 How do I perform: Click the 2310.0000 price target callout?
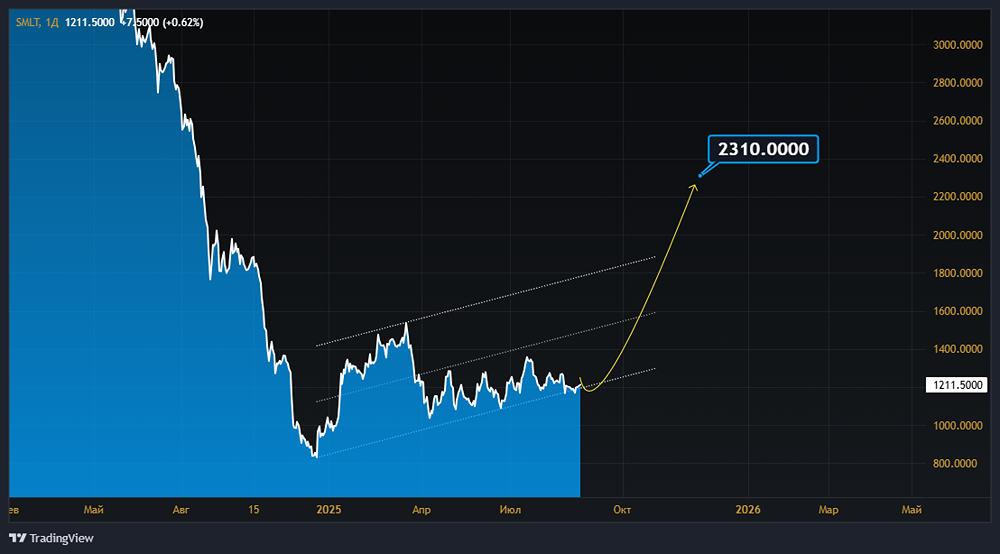click(x=763, y=149)
